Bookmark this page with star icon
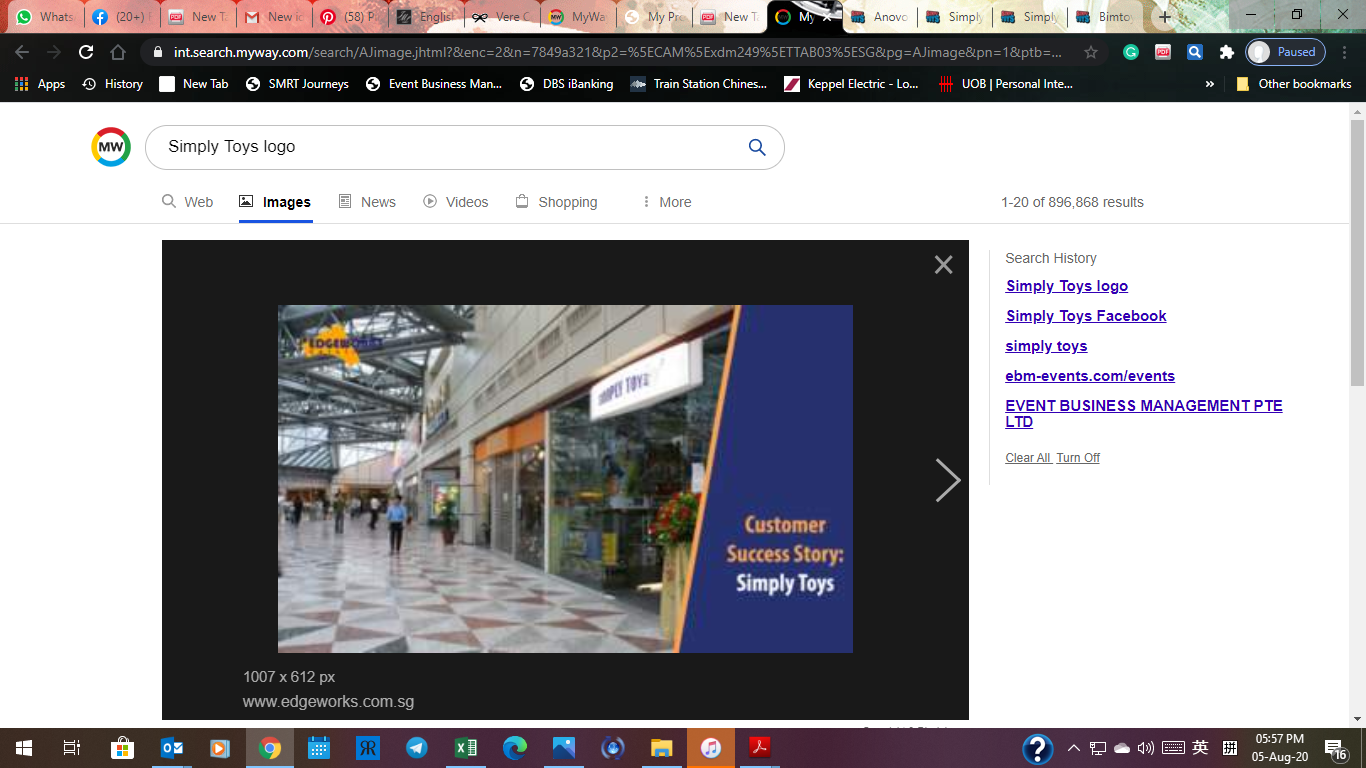Viewport: 1366px width, 768px height. (x=1091, y=52)
